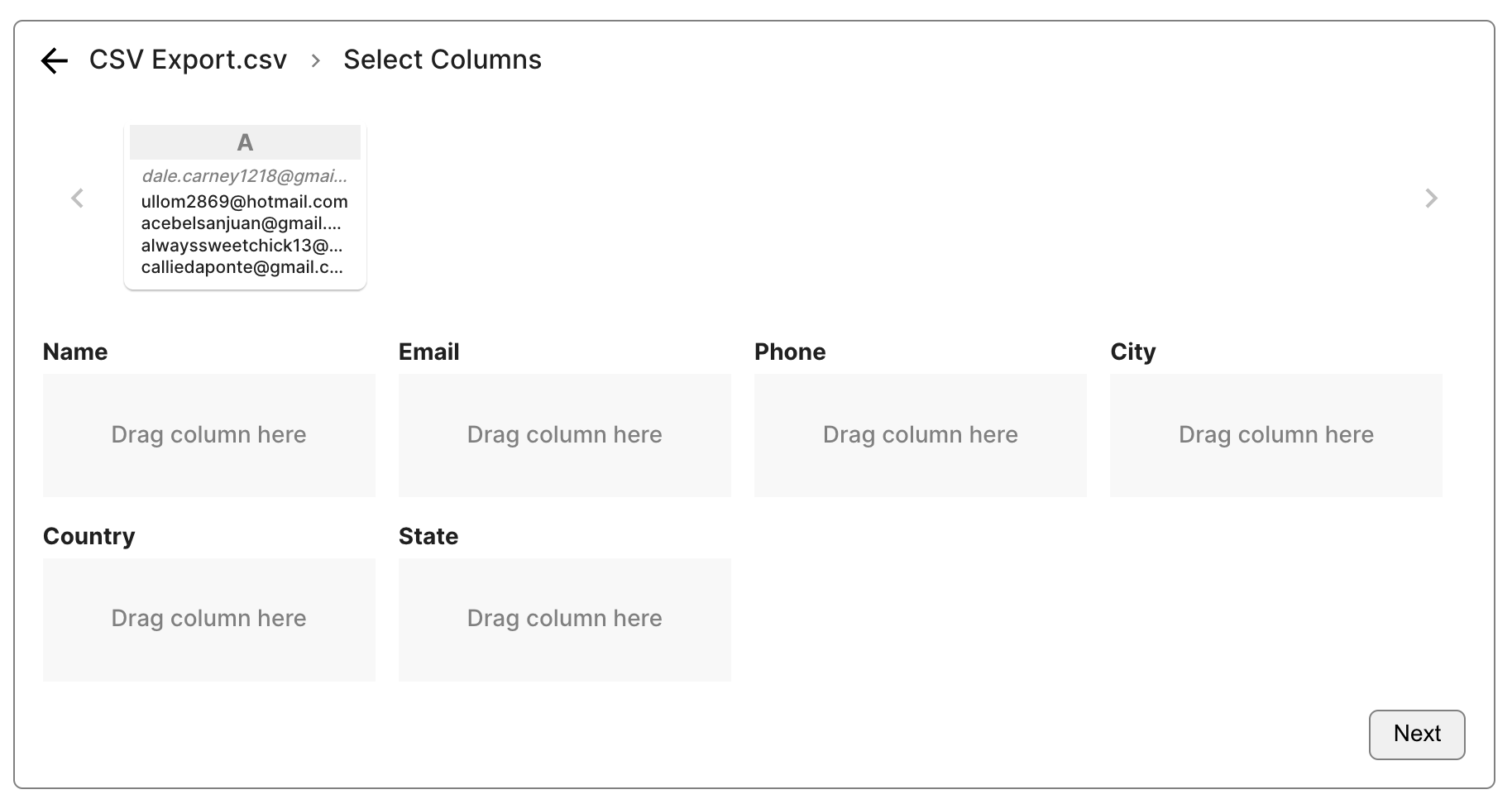Click the dale.carney1218 entry in column A
The image size is (1512, 804).
[244, 176]
